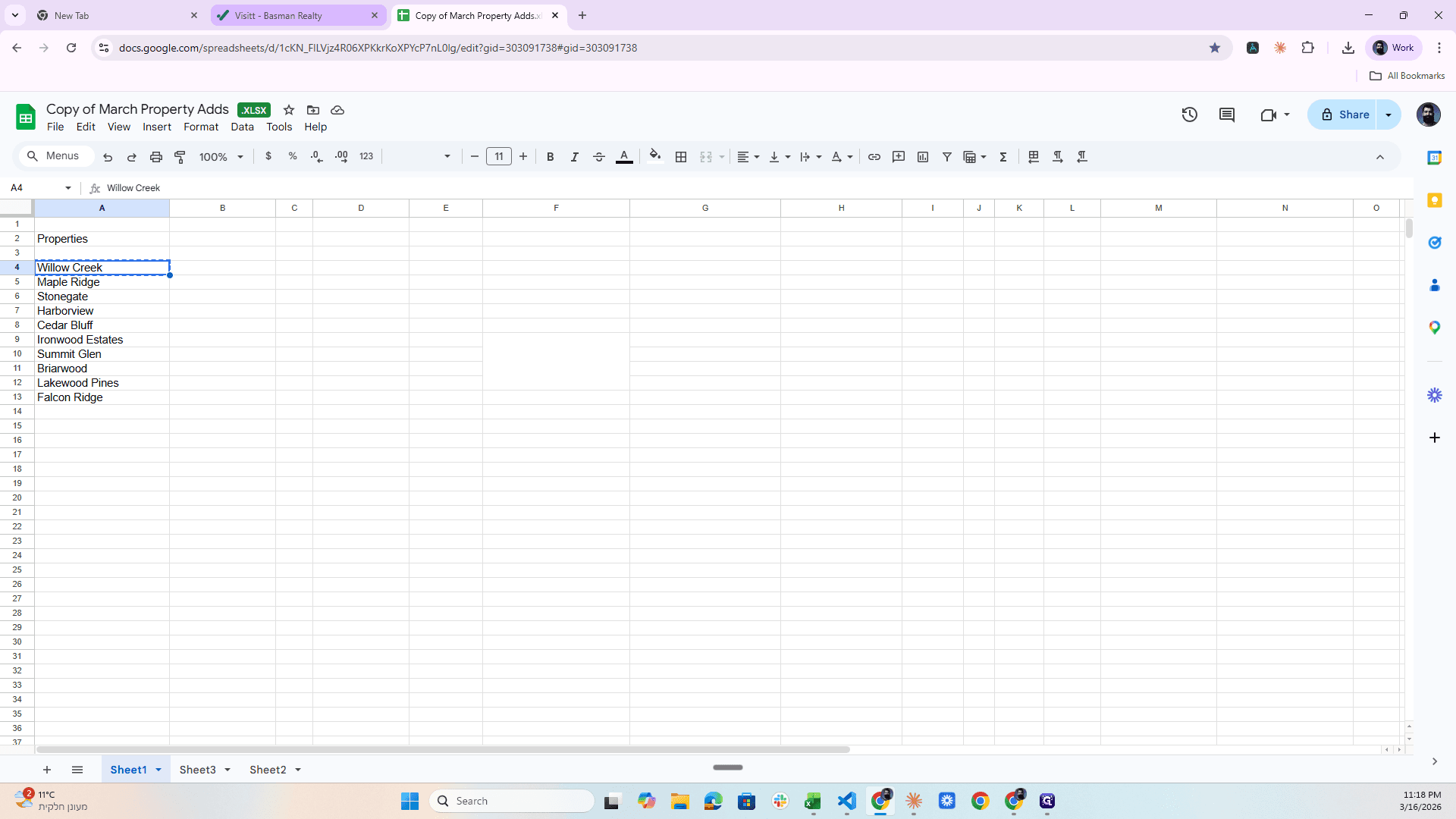Insert a comment via toolbar icon
Image resolution: width=1456 pixels, height=819 pixels.
coord(899,157)
